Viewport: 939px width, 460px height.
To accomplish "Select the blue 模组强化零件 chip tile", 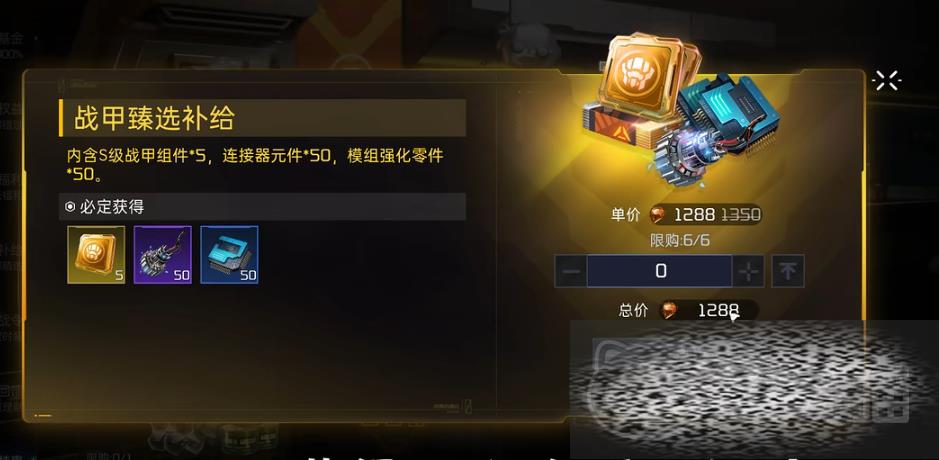I will tap(229, 255).
